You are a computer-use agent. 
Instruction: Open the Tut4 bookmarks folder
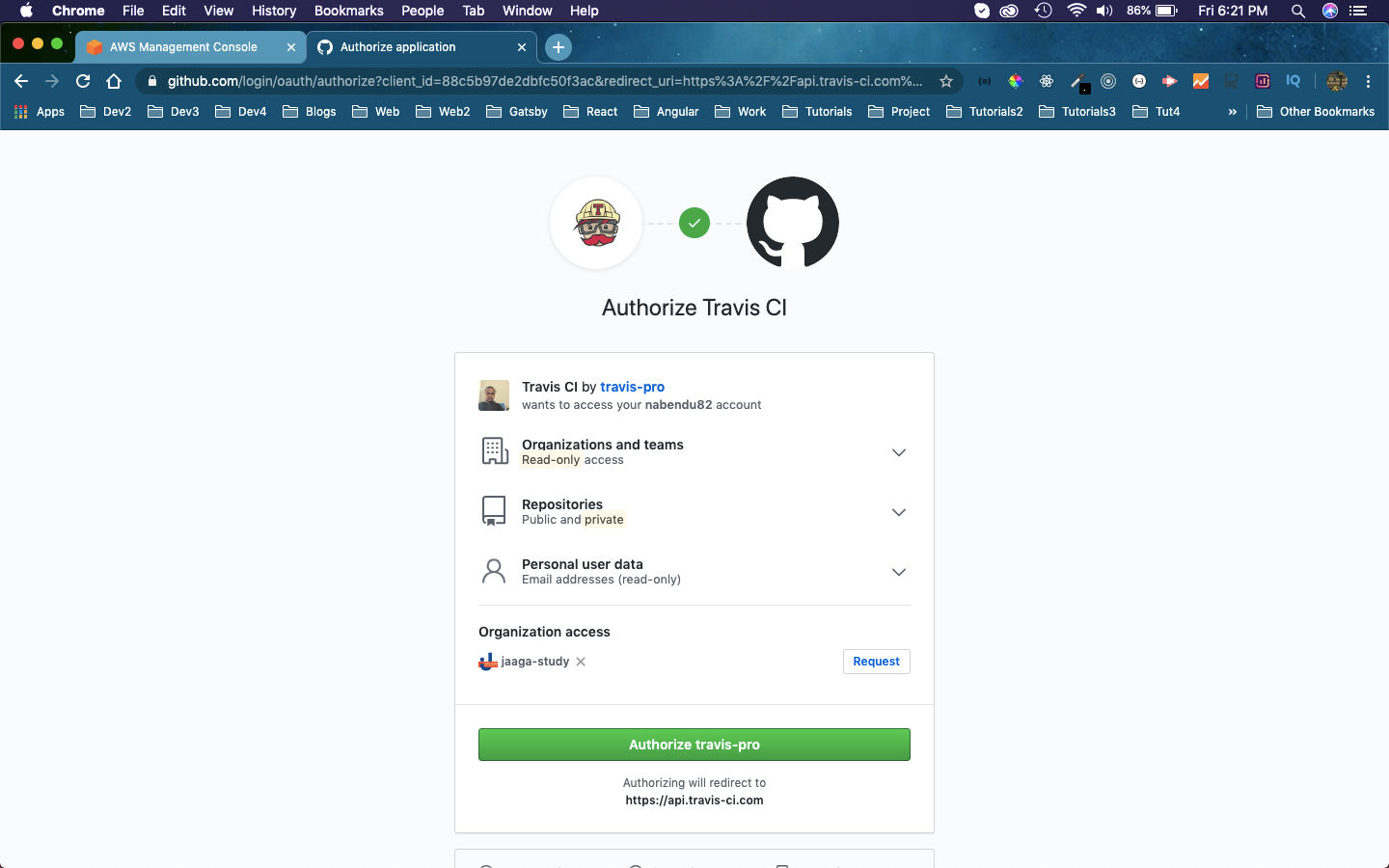(1156, 111)
